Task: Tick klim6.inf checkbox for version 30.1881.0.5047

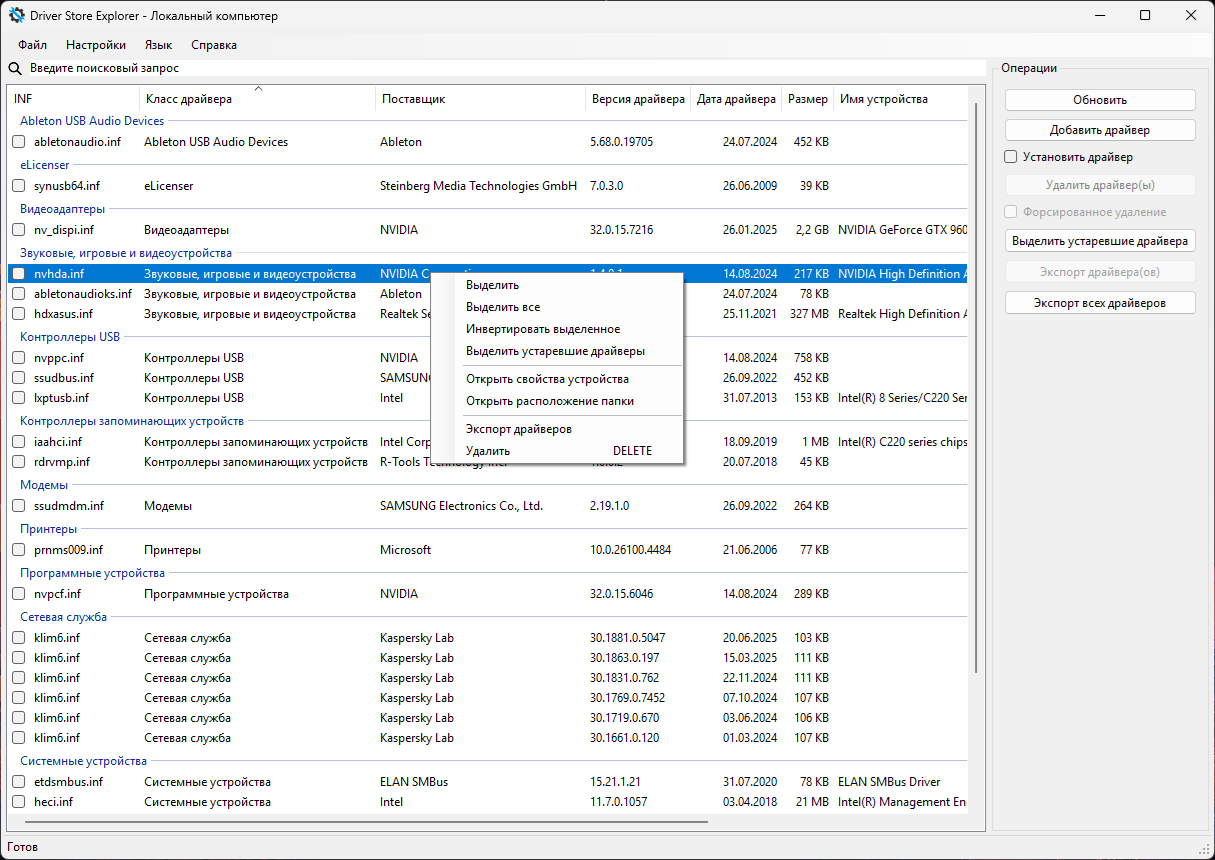Action: pyautogui.click(x=19, y=638)
